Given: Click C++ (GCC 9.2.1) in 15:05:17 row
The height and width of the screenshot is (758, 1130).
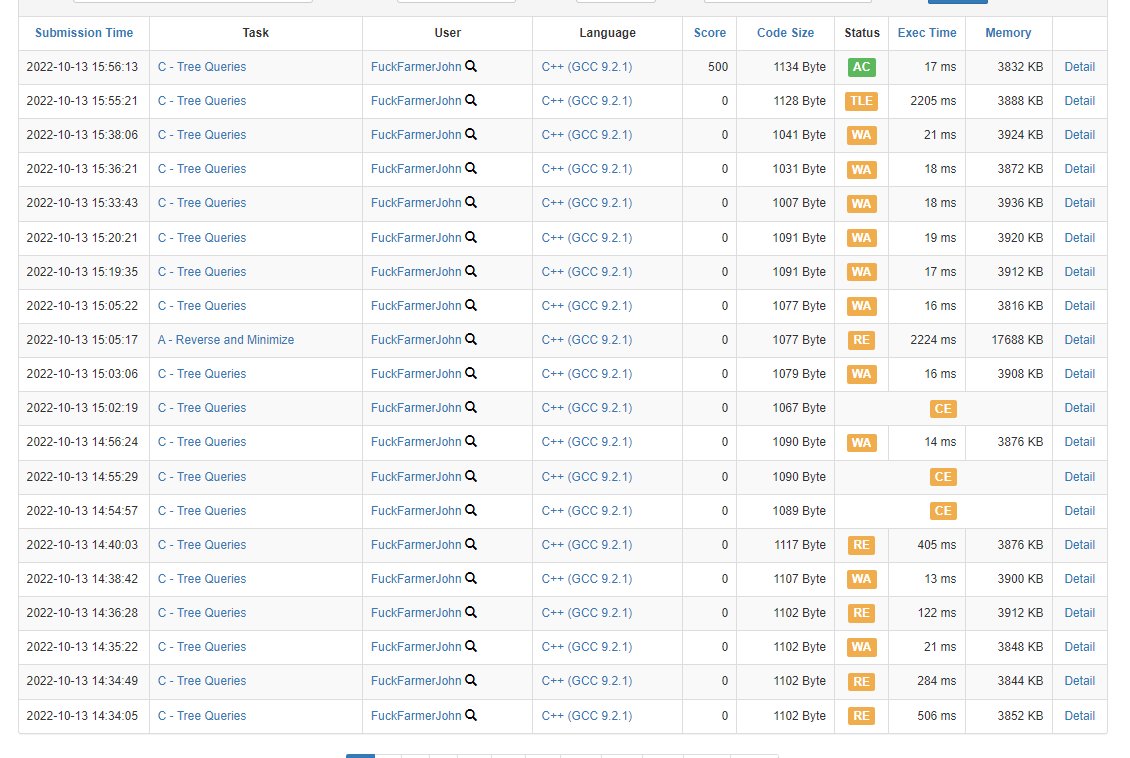Looking at the screenshot, I should coord(587,339).
